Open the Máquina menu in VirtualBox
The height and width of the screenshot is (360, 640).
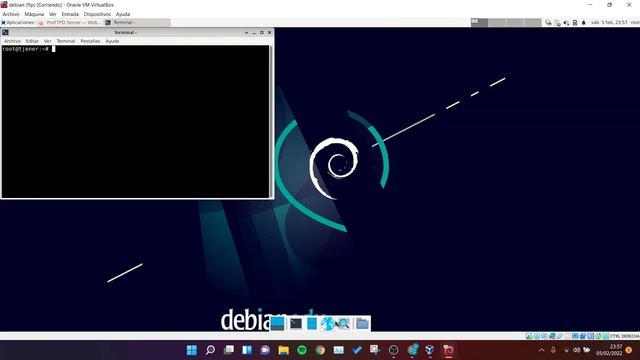pos(34,14)
